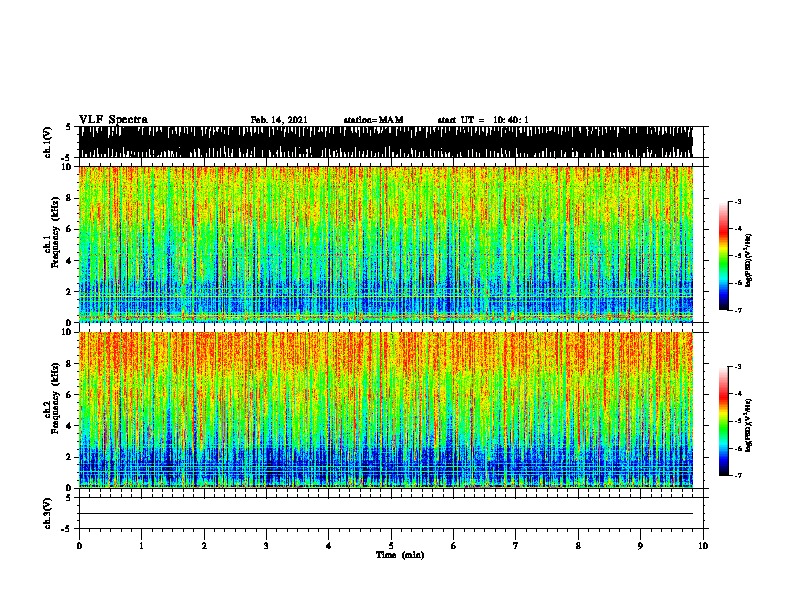Click time axis tick label '8'
The image size is (792, 612).
coord(578,546)
